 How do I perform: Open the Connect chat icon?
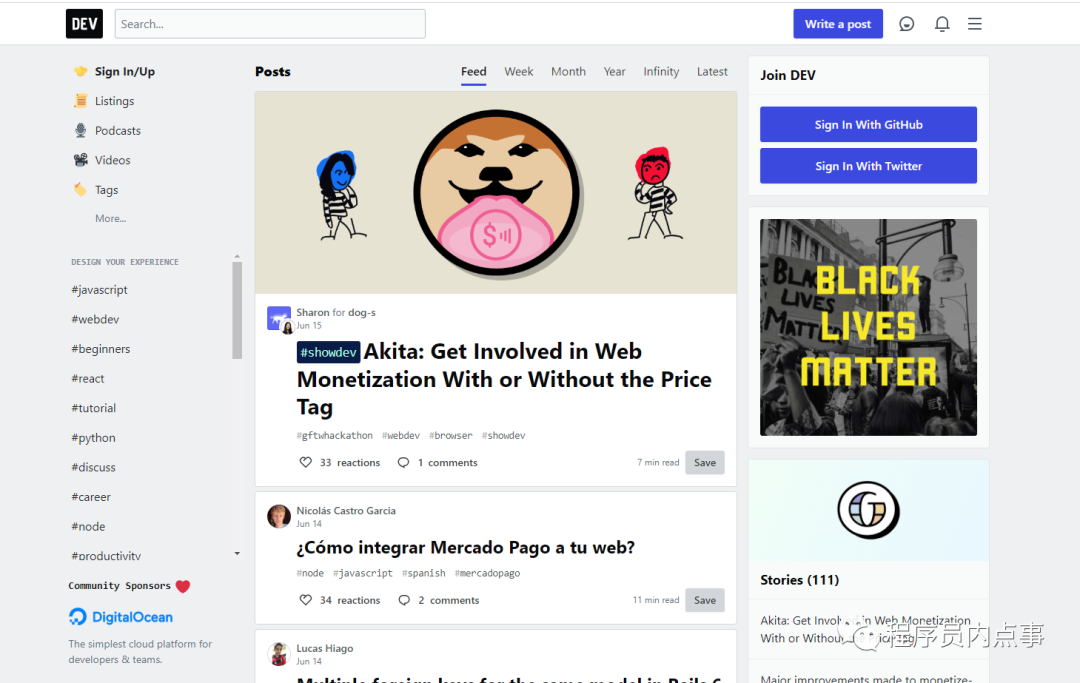tap(906, 24)
